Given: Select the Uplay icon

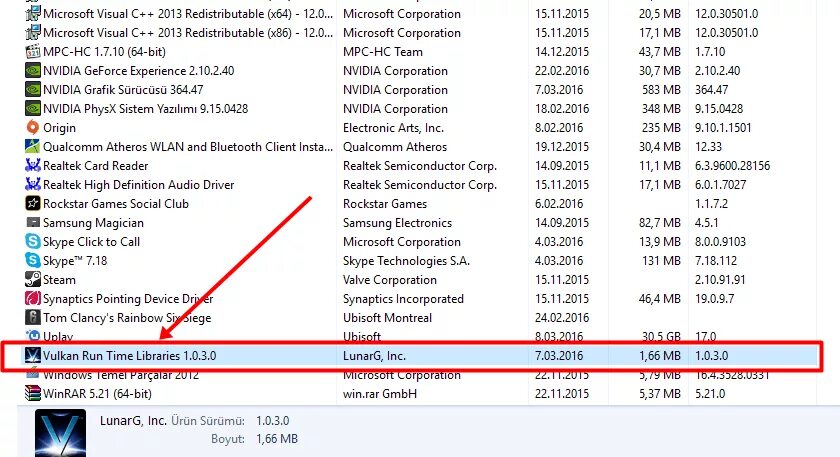Looking at the screenshot, I should click(33, 336).
